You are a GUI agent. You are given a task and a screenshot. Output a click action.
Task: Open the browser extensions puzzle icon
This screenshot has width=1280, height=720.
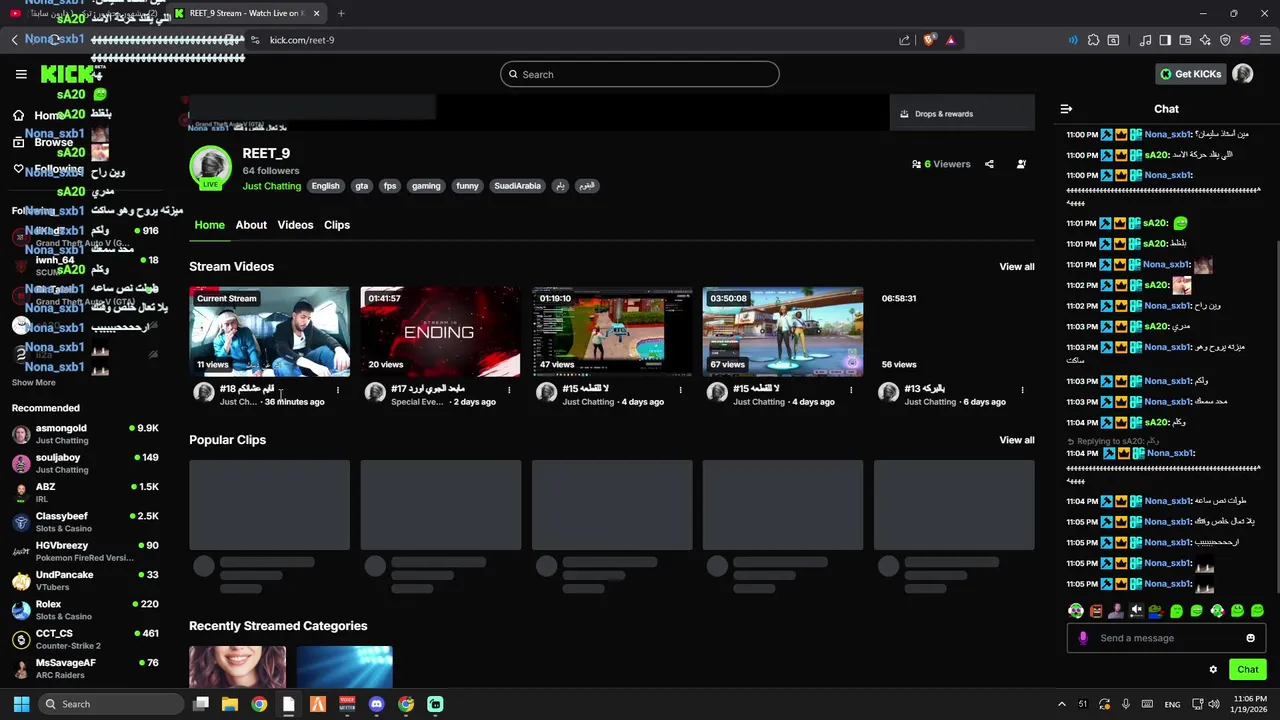click(1093, 40)
